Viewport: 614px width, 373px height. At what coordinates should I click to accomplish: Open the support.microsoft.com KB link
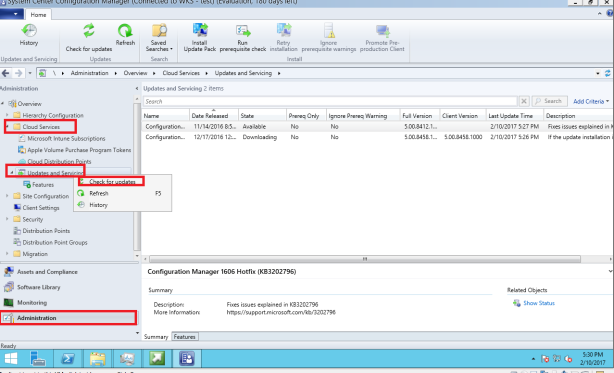[x=281, y=312]
